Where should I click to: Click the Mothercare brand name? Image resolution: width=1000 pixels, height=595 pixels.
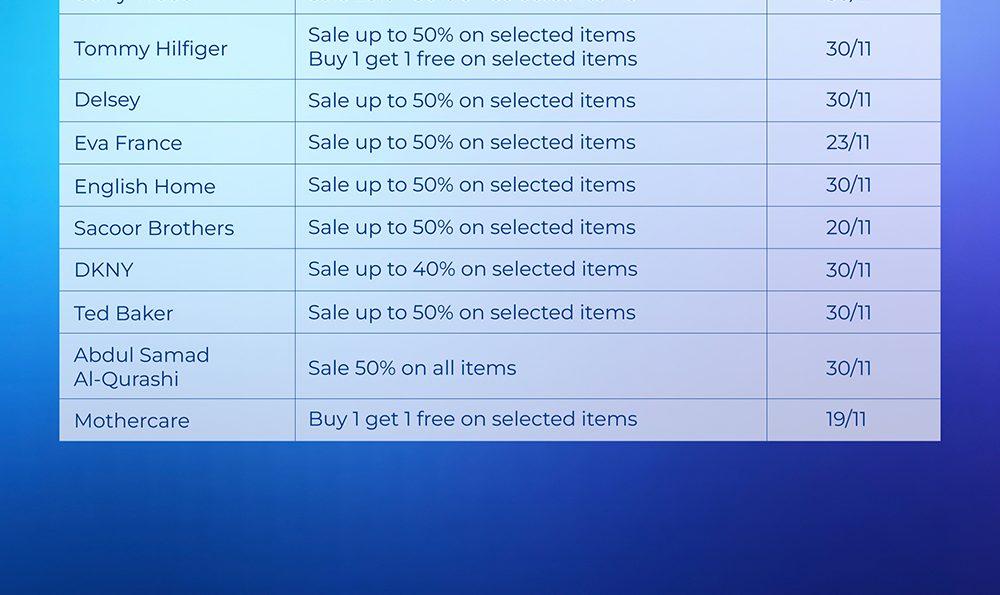131,421
